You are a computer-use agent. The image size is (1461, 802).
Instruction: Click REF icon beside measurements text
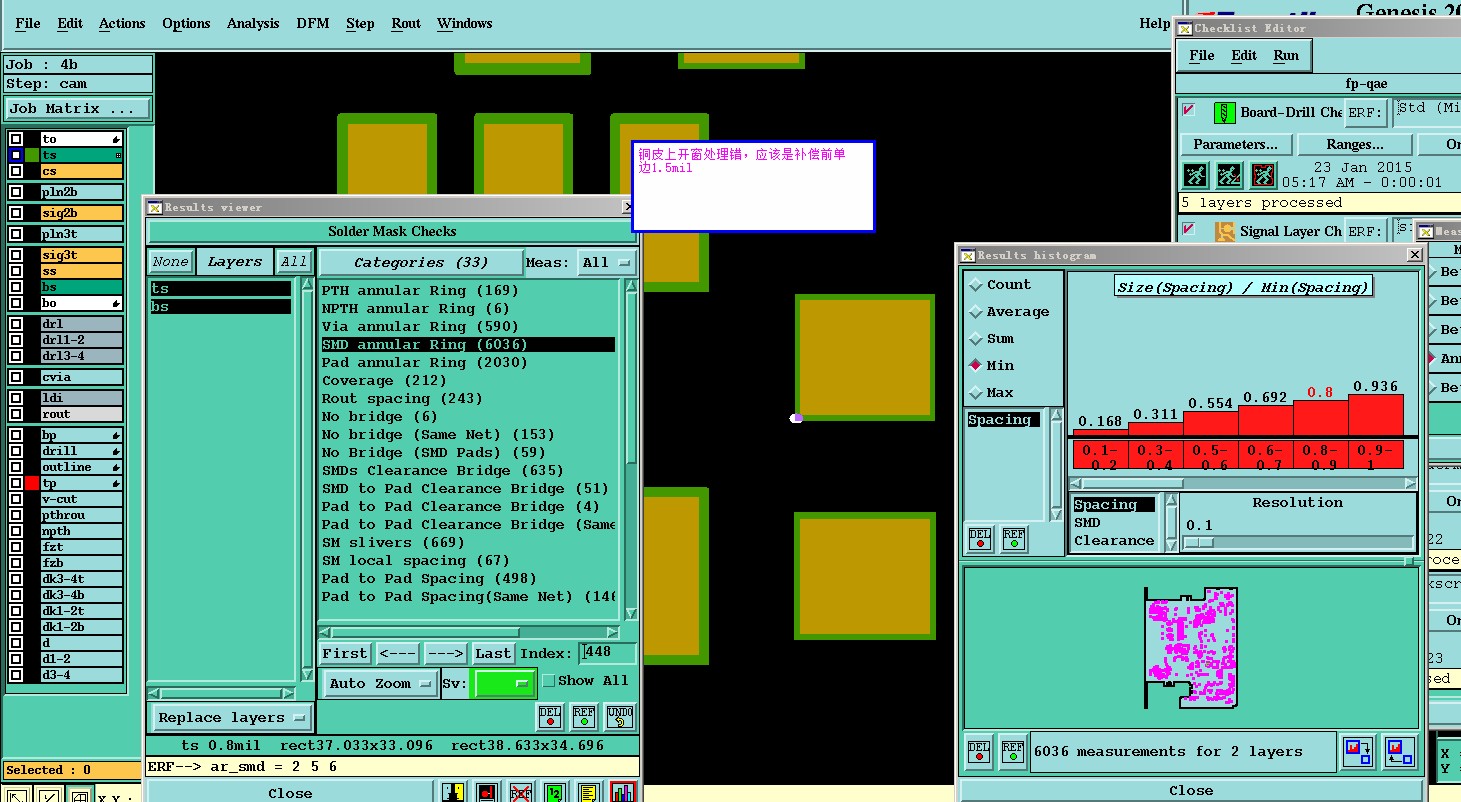[x=1013, y=751]
